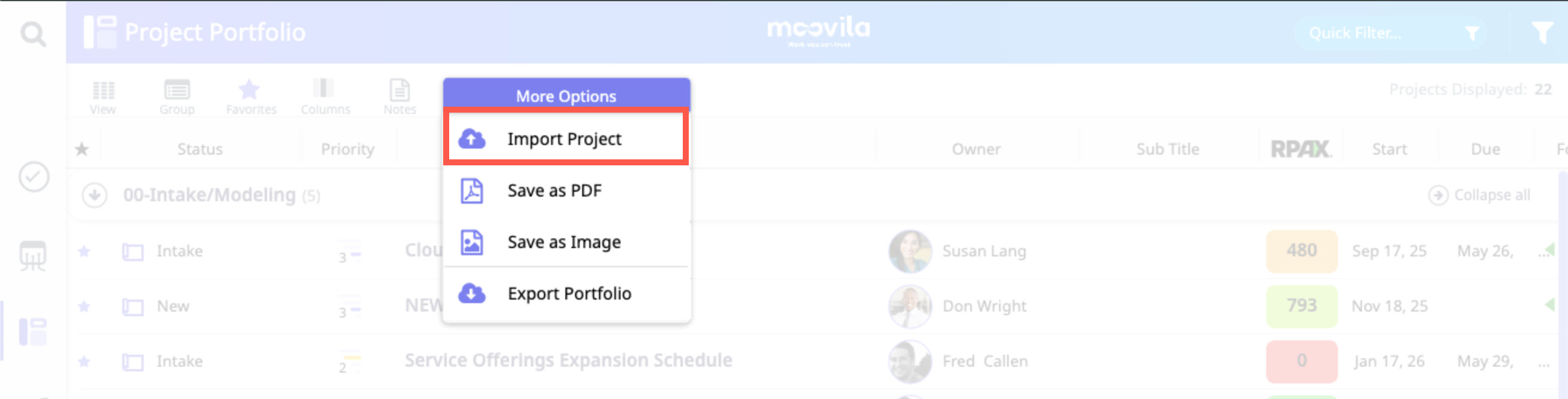Open Service Offerings Expansion Schedule project
The width and height of the screenshot is (1568, 399).
pos(568,360)
